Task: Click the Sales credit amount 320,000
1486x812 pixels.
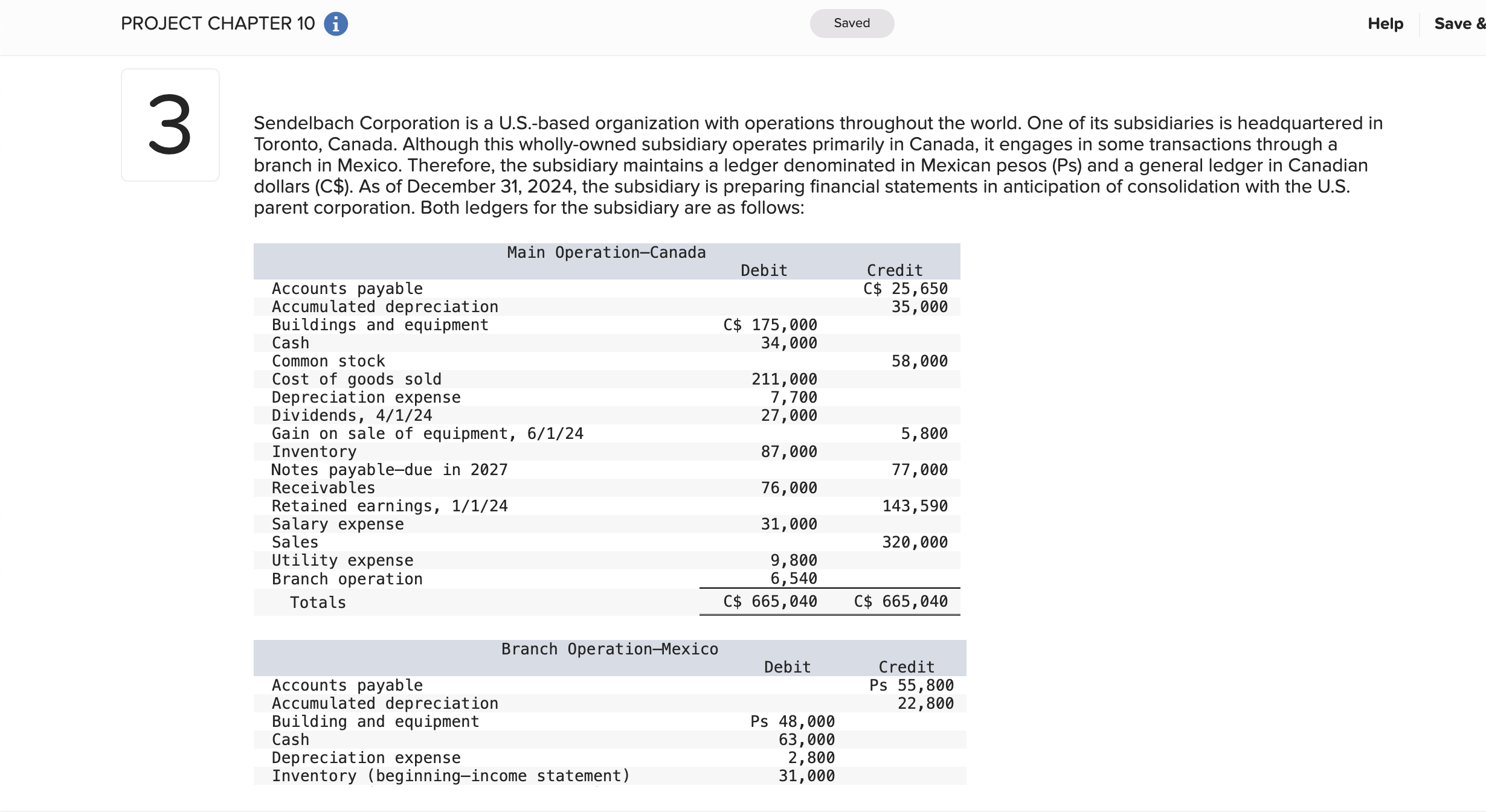Action: tap(915, 542)
